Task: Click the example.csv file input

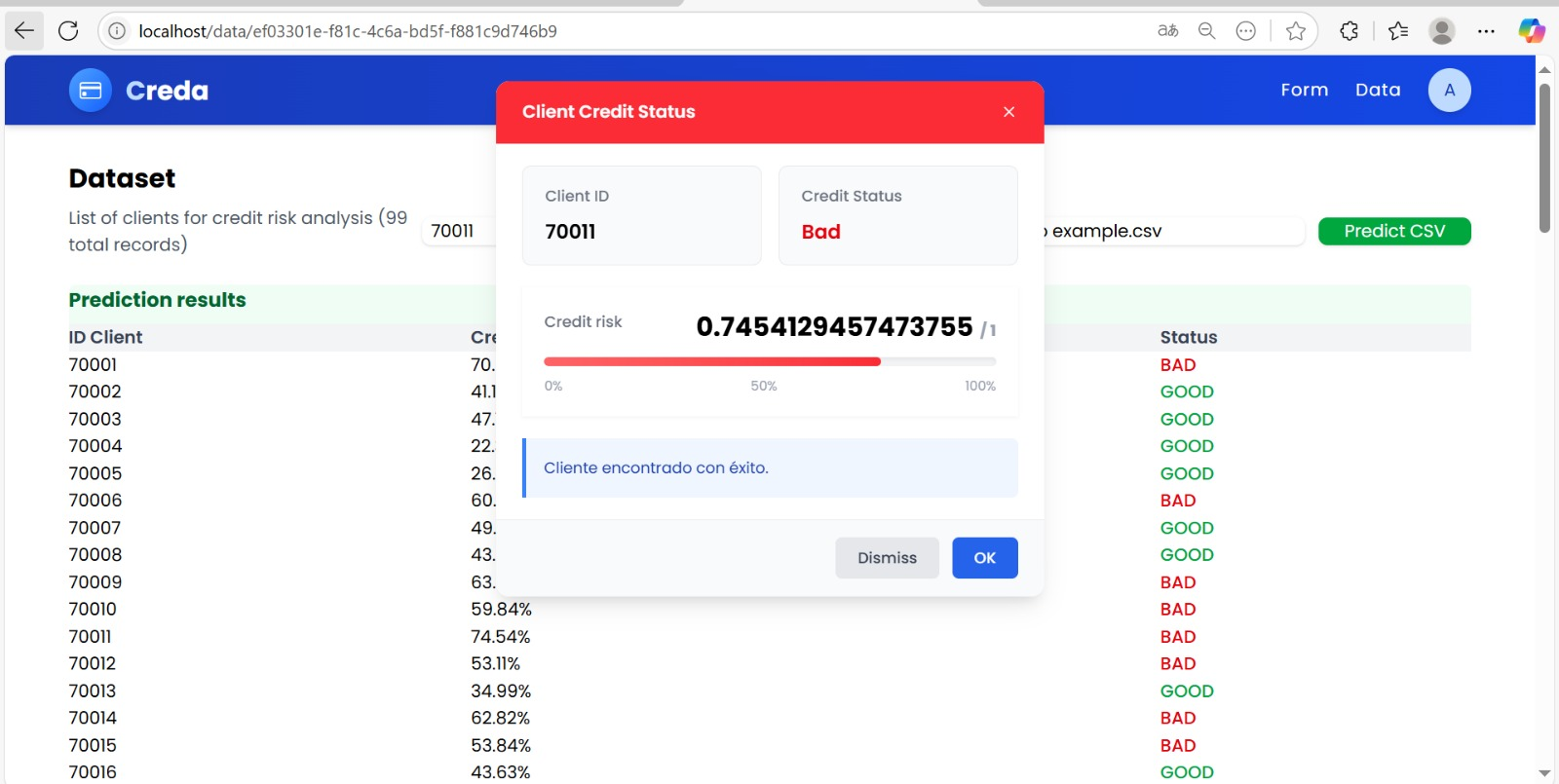Action: point(1173,231)
